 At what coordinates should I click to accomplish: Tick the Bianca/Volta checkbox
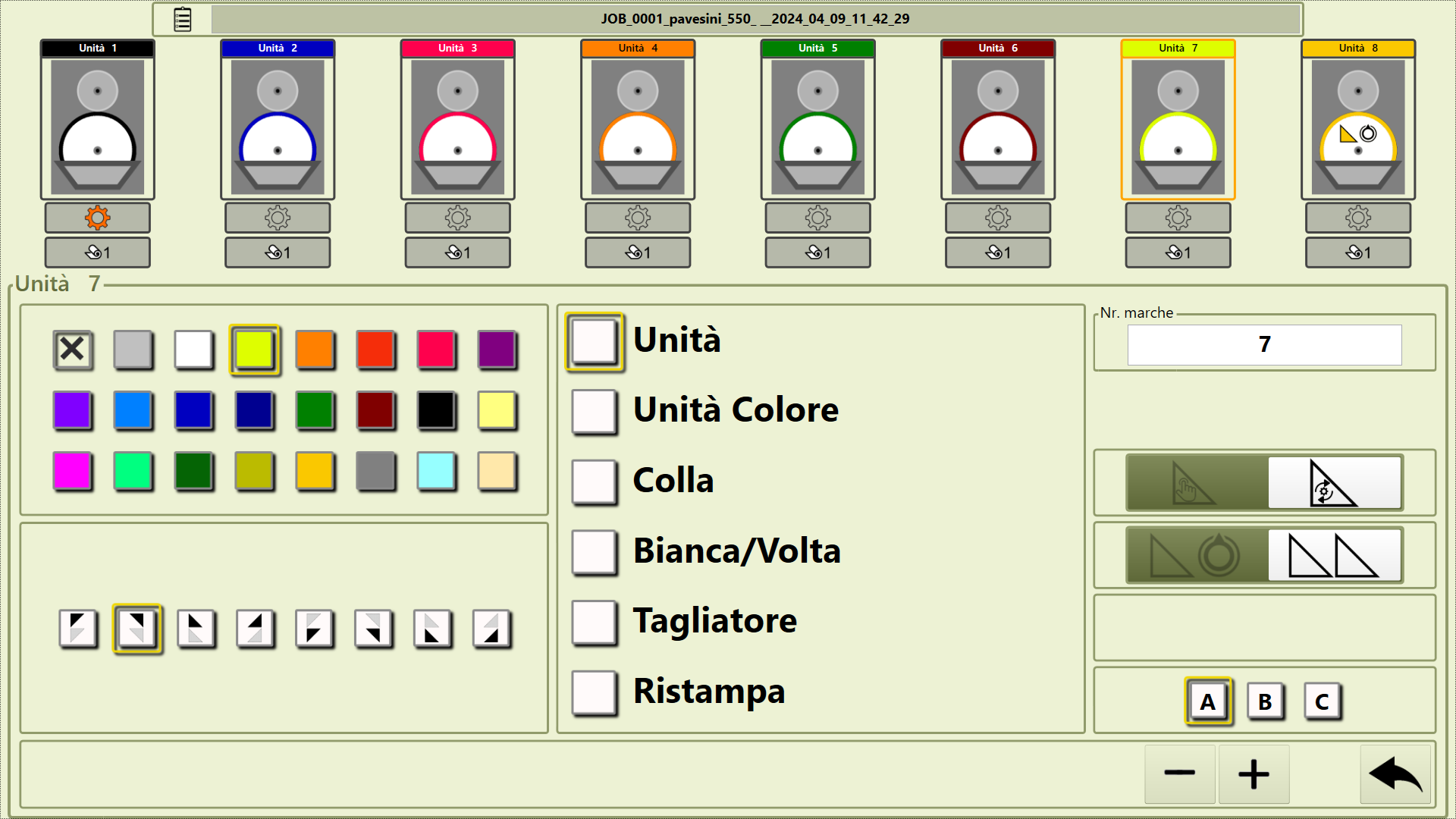[x=595, y=551]
